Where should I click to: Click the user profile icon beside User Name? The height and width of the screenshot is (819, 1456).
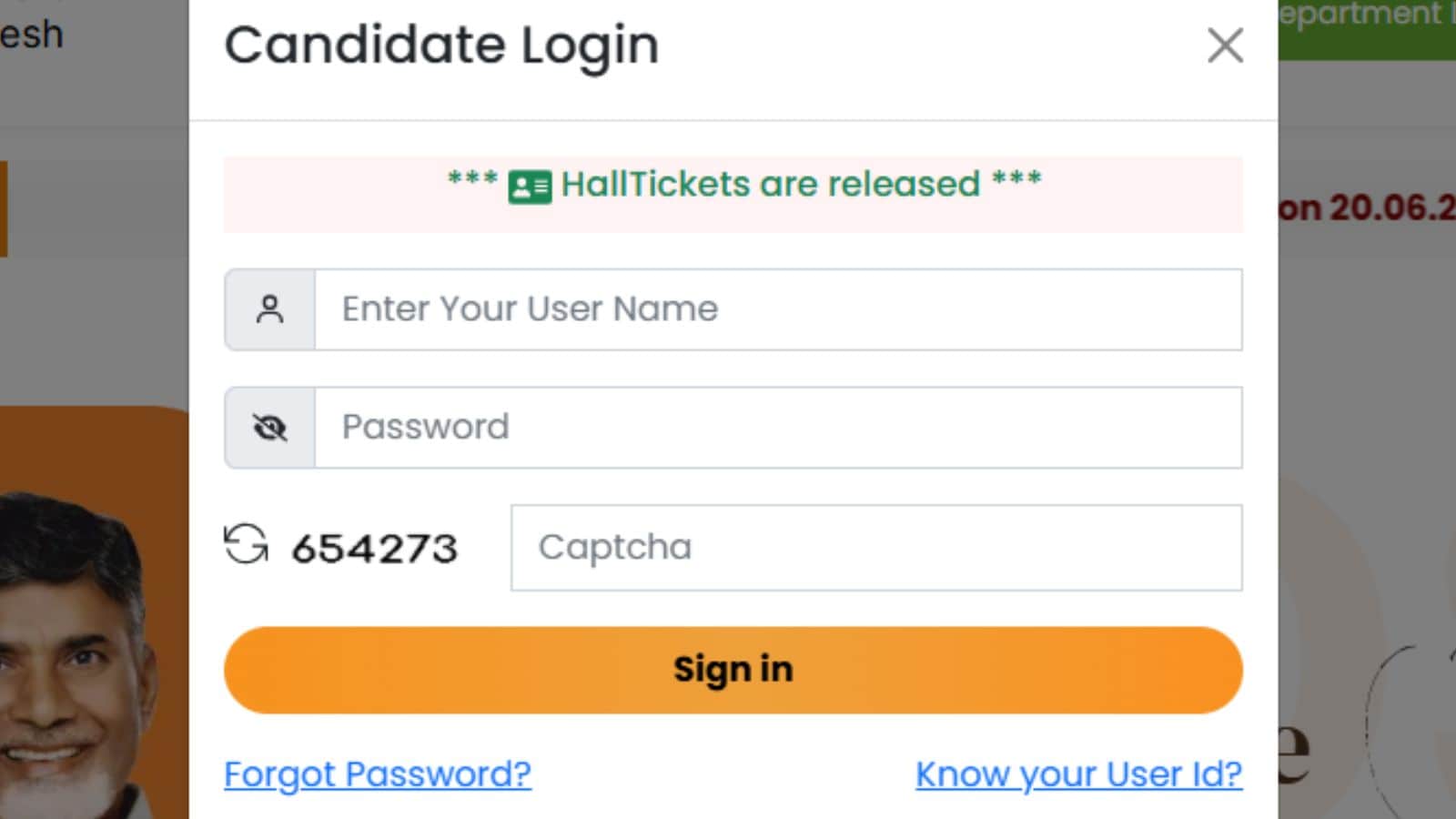(x=269, y=309)
